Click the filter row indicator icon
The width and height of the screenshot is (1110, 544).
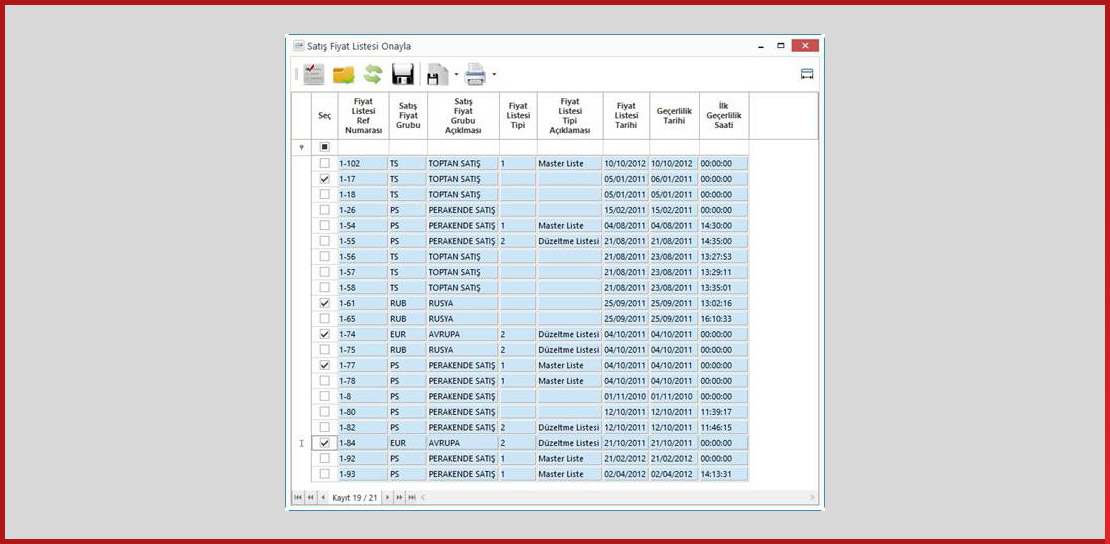[x=302, y=147]
